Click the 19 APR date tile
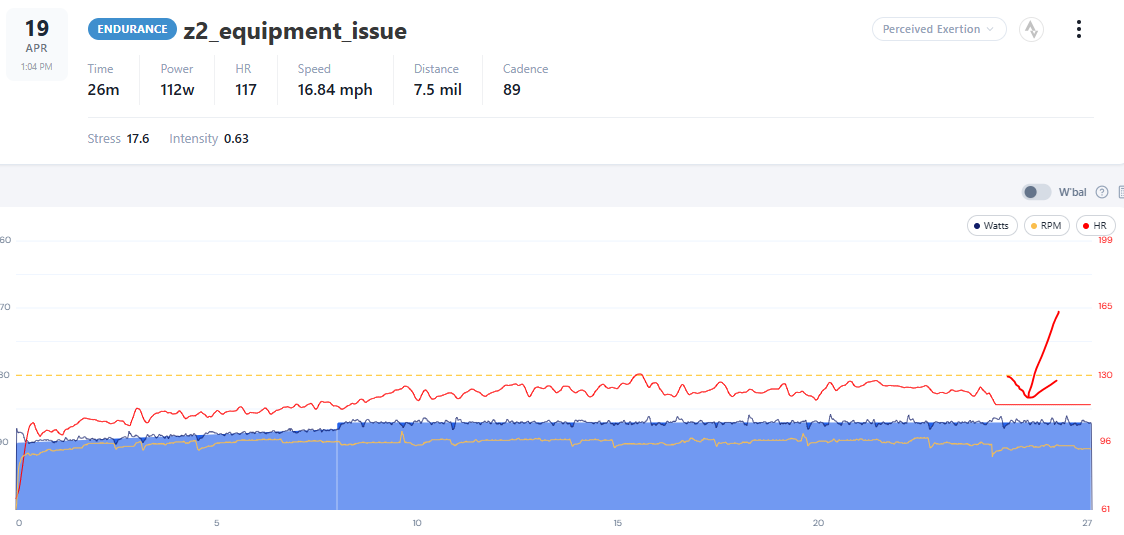The image size is (1124, 535). coord(37,44)
